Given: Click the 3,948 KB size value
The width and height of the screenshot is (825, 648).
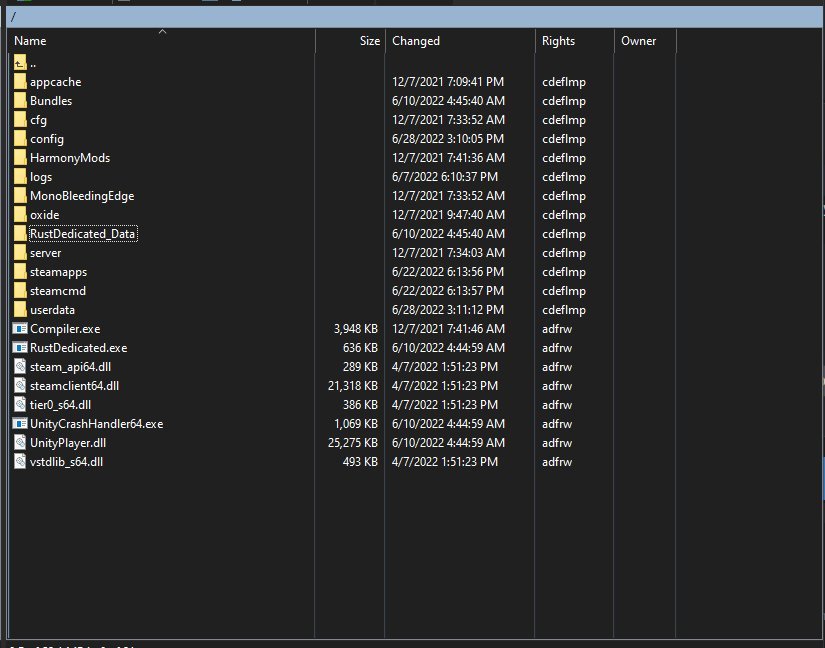Looking at the screenshot, I should 356,329.
